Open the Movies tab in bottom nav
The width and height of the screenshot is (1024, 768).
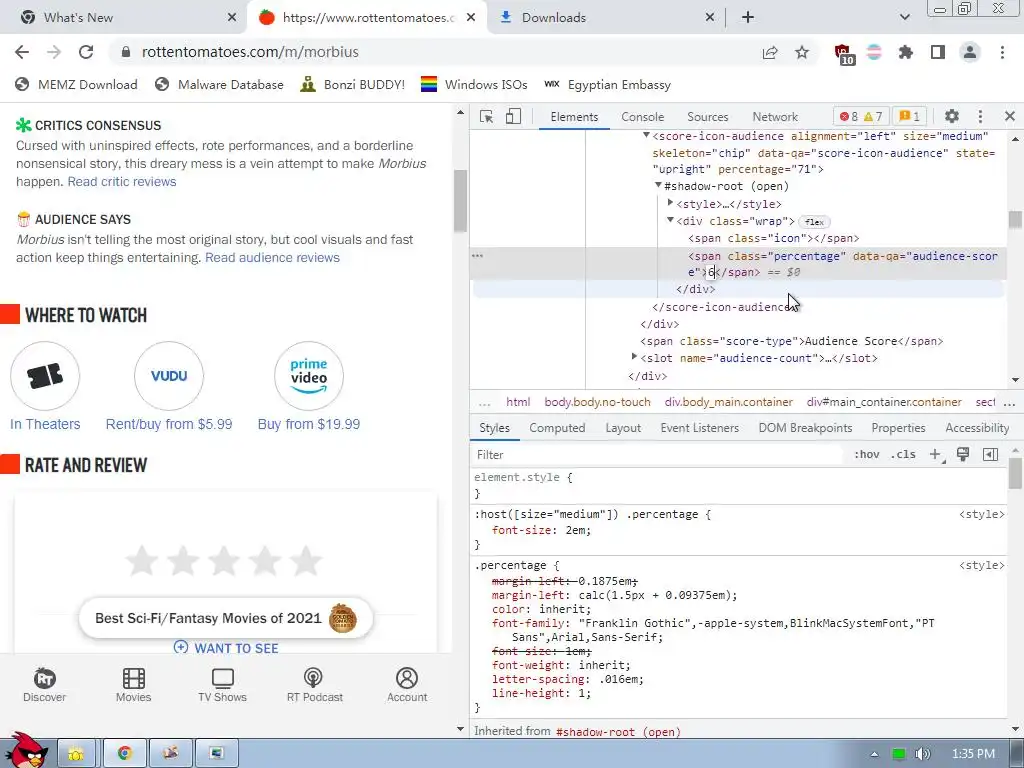click(x=133, y=684)
